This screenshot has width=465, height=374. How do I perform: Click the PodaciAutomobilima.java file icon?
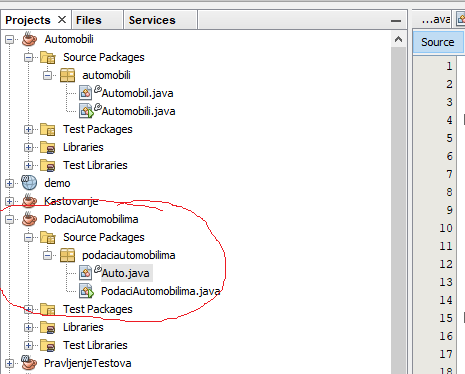tap(86, 291)
